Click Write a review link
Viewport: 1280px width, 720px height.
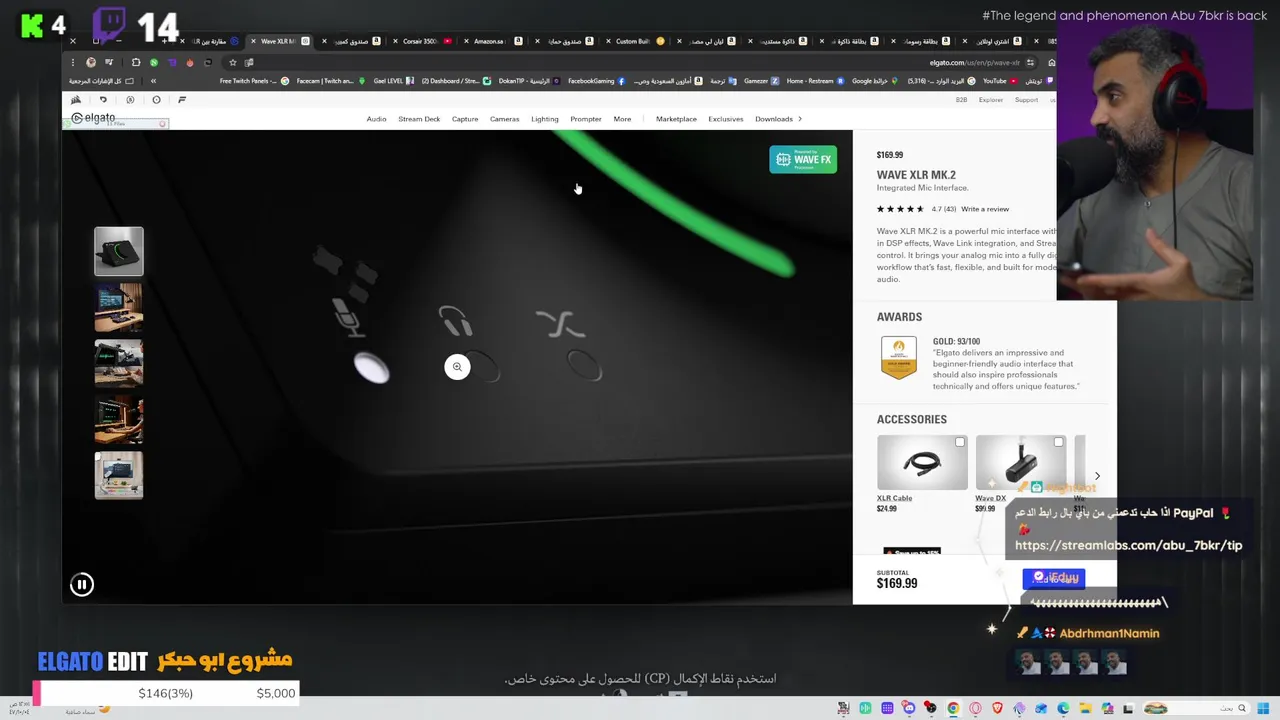985,209
